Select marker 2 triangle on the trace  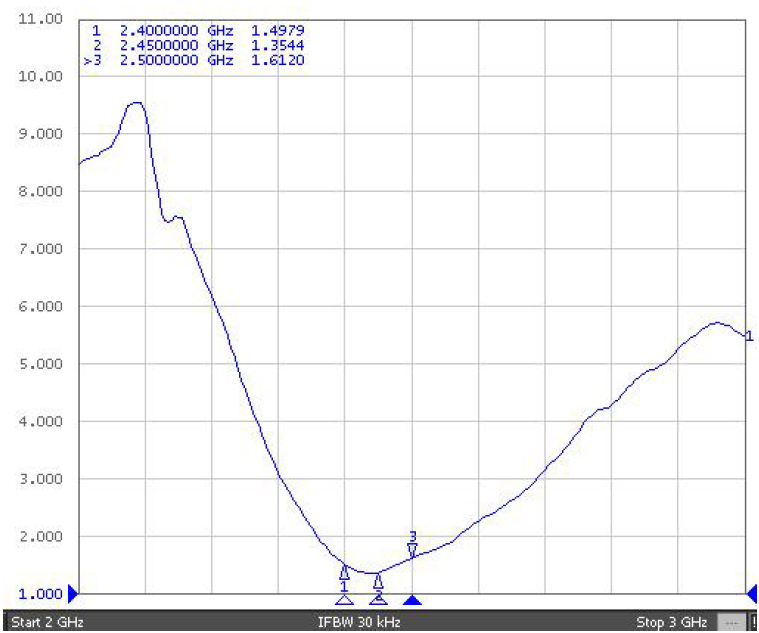378,581
